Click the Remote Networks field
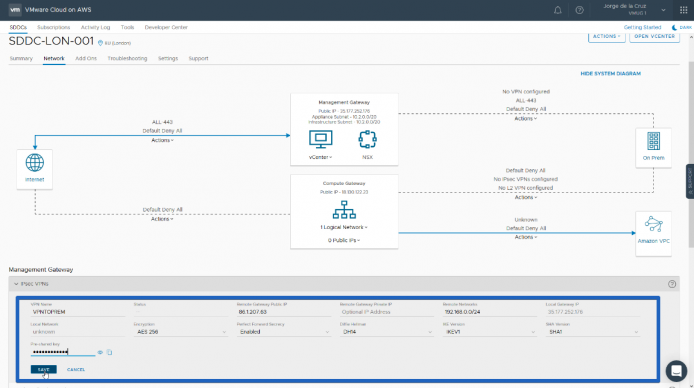 490,312
